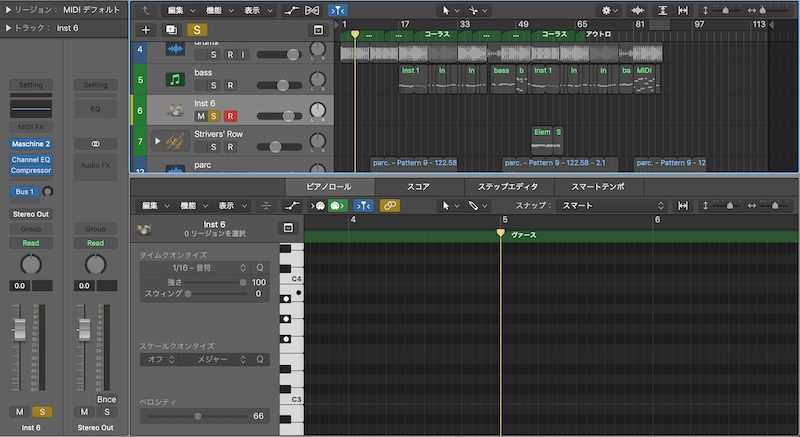Click the Inst 6 track pan knob
800x437 pixels.
point(317,110)
